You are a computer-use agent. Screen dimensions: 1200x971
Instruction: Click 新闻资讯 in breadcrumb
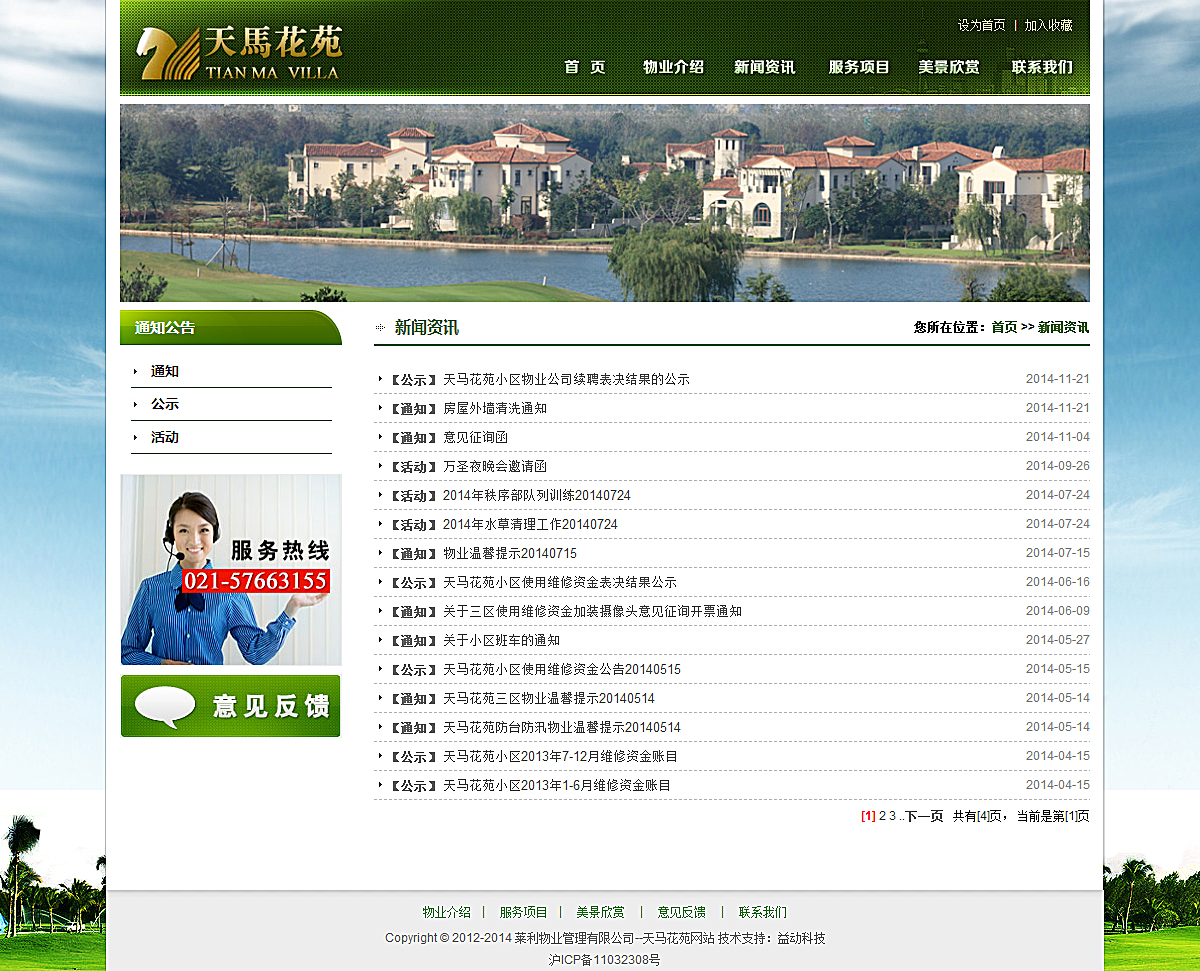click(x=1063, y=327)
